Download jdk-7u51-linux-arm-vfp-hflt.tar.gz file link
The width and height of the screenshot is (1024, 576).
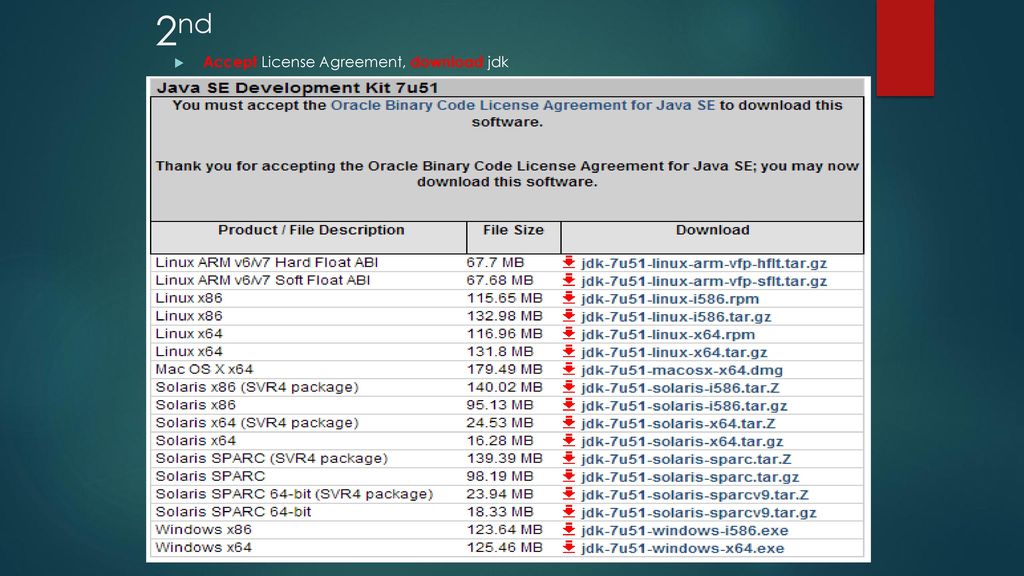click(704, 263)
